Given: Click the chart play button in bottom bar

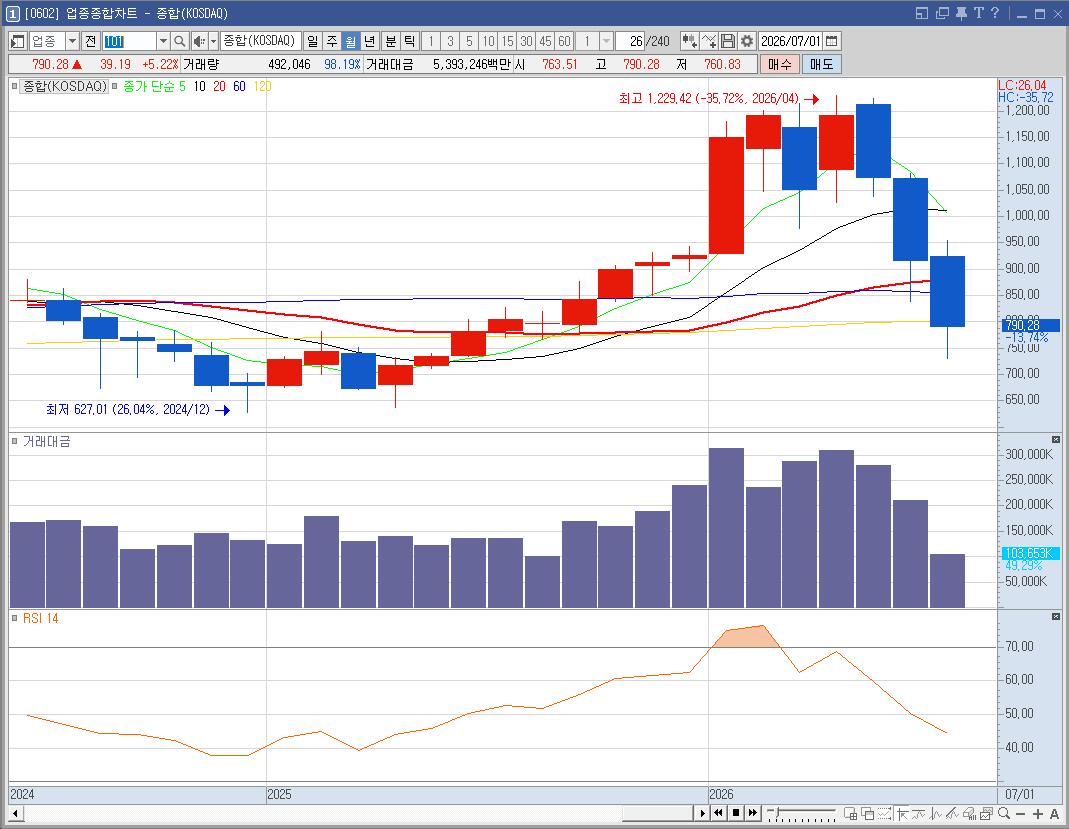Looking at the screenshot, I should pos(702,813).
